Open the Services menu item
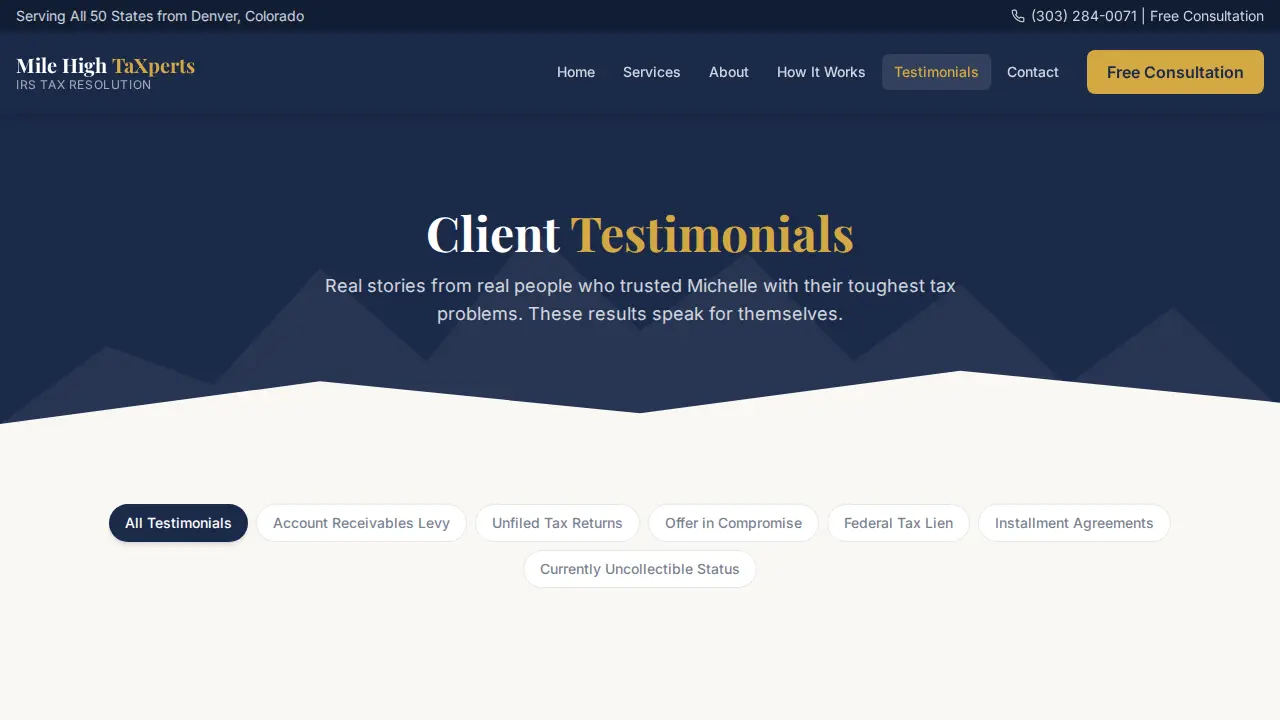This screenshot has width=1280, height=720. (x=652, y=72)
